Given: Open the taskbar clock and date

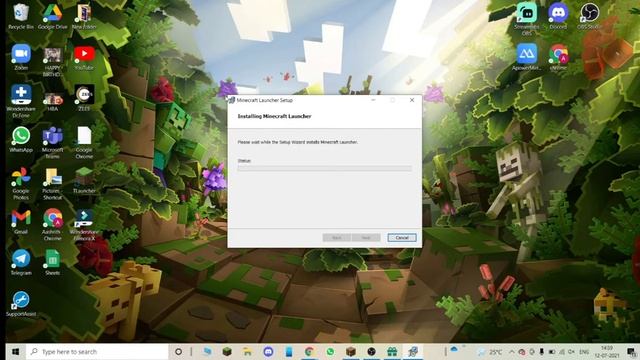Looking at the screenshot, I should coord(607,351).
